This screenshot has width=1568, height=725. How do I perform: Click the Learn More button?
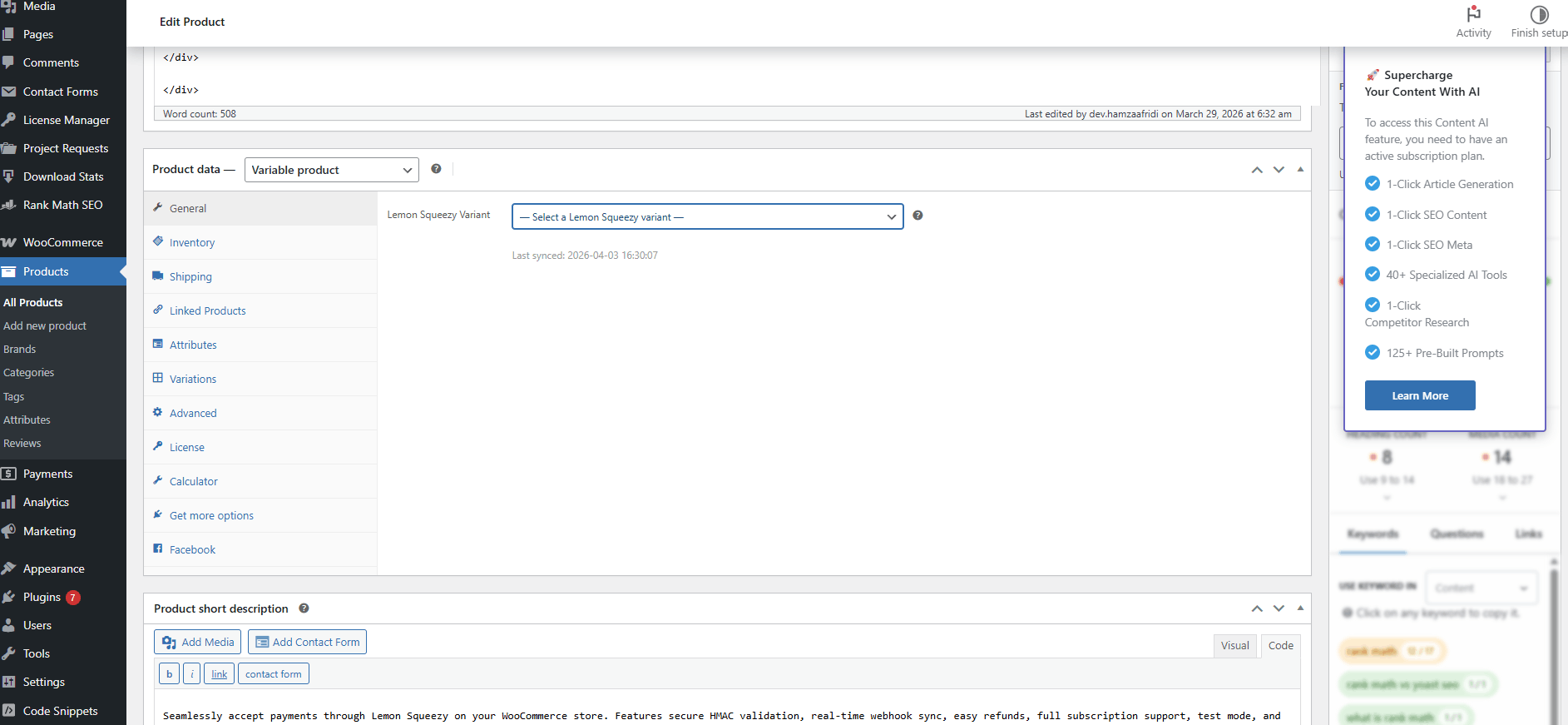1420,395
